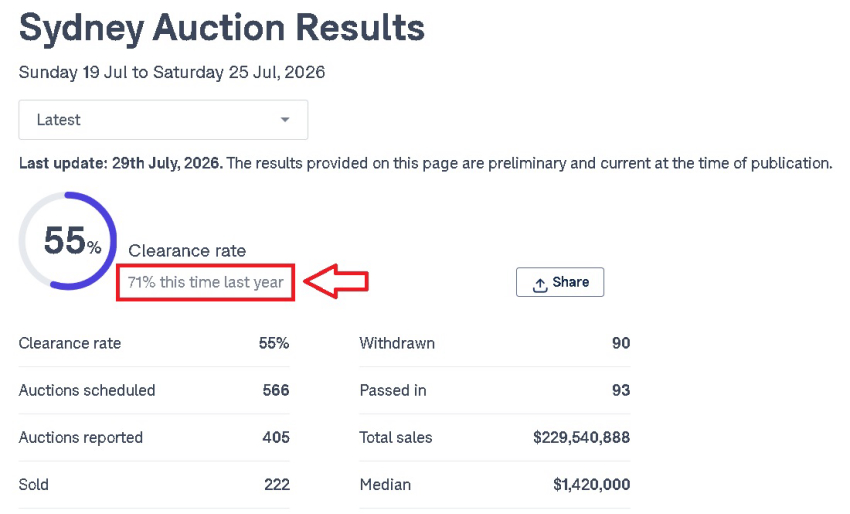The image size is (850, 514).
Task: Select the Auctions reported value 405
Action: (x=276, y=438)
